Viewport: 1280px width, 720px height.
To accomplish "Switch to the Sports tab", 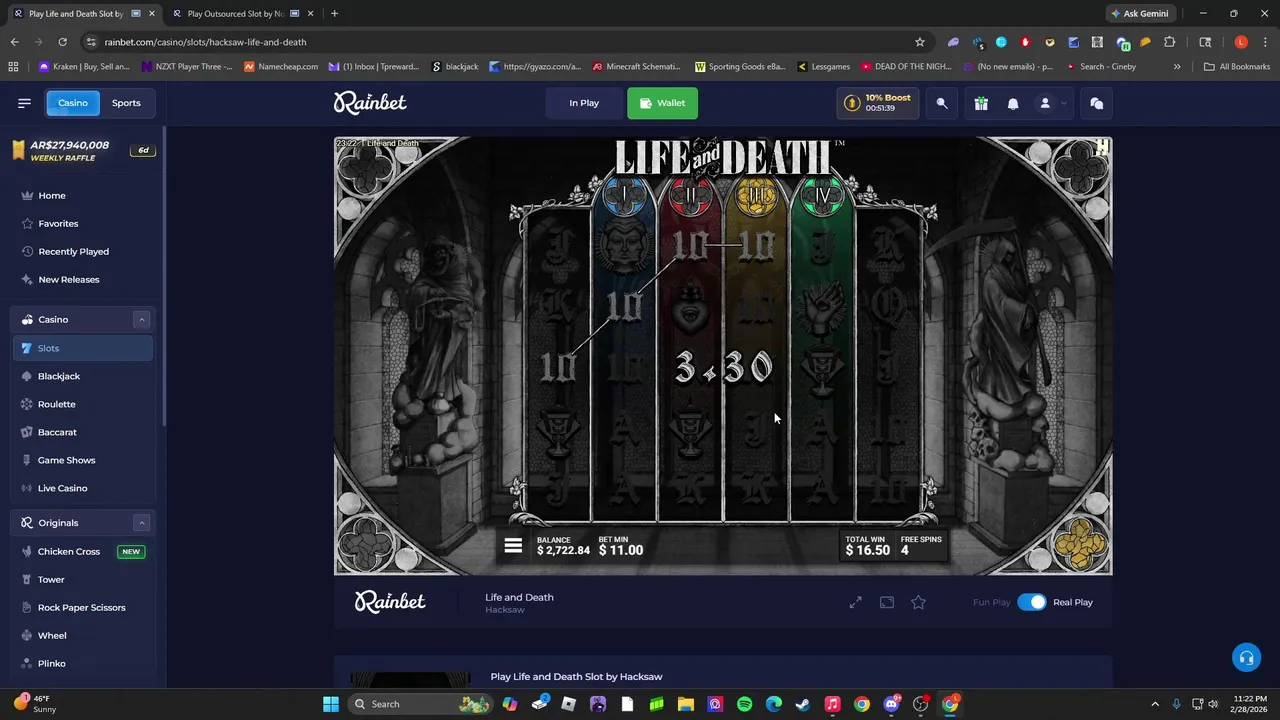I will 126,103.
